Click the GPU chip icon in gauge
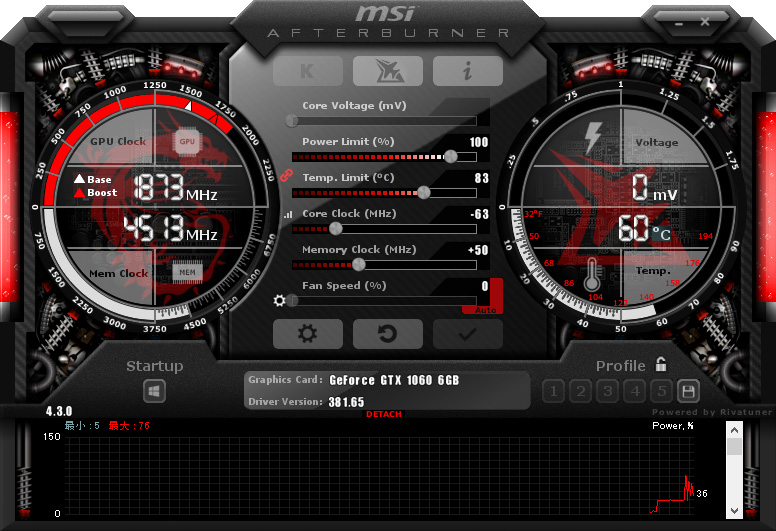Viewport: 776px width, 531px height. [187, 142]
